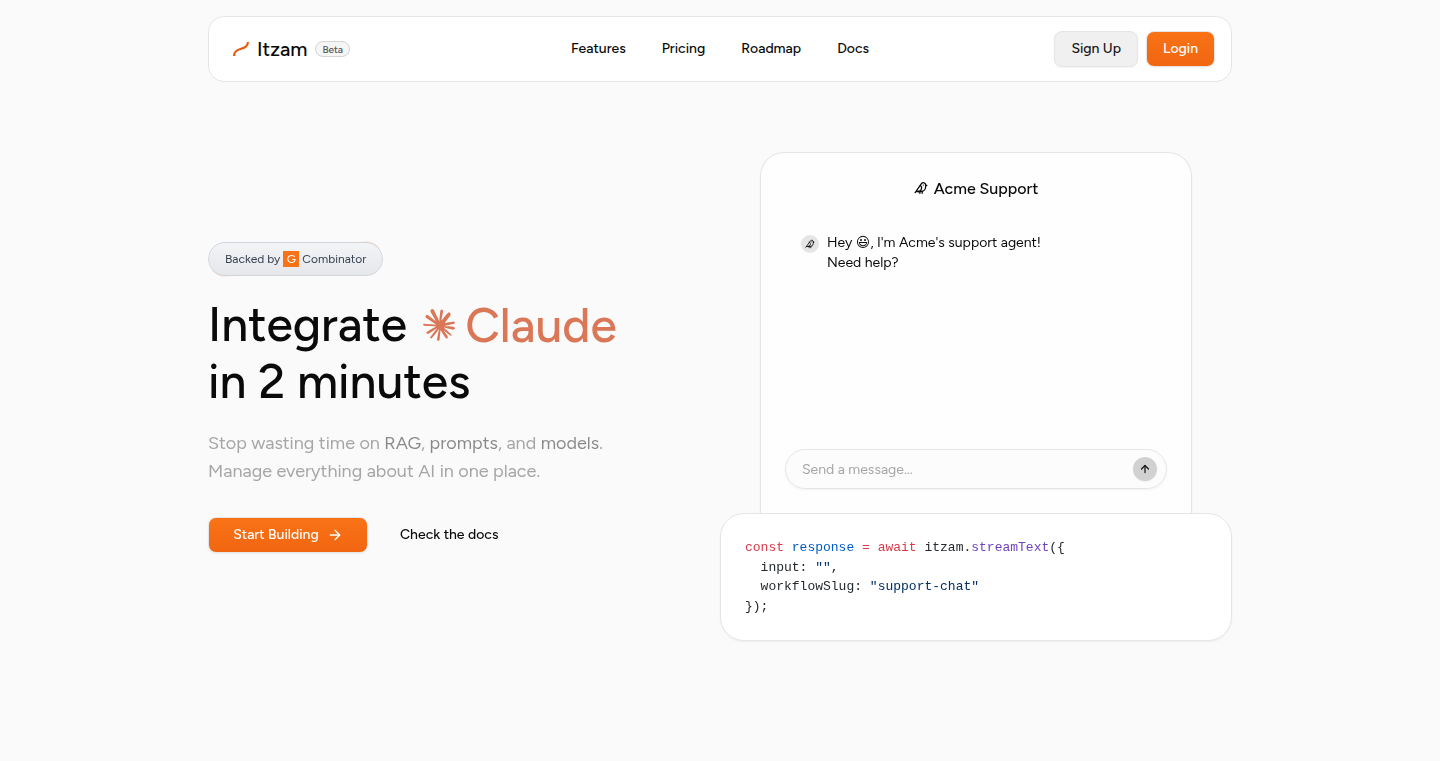The image size is (1440, 761).
Task: Click the 'Stop wasting time on RAG' sentence
Action: (x=406, y=443)
